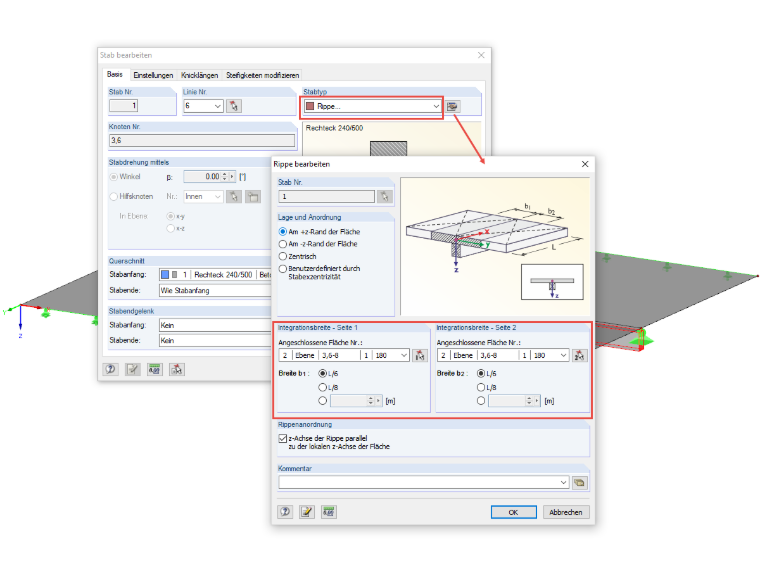Choose L/6 for Breite b1
Image resolution: width=760 pixels, height=570 pixels.
pos(322,373)
